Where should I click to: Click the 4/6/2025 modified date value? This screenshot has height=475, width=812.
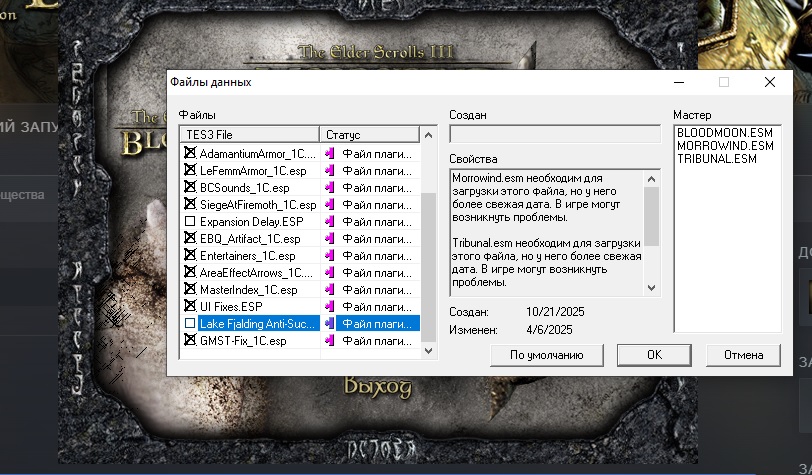coord(549,330)
